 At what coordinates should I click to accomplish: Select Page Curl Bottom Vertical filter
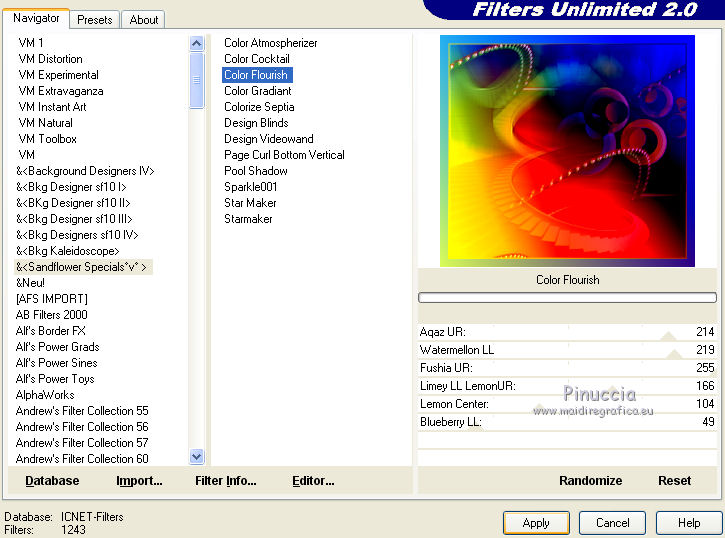point(284,155)
